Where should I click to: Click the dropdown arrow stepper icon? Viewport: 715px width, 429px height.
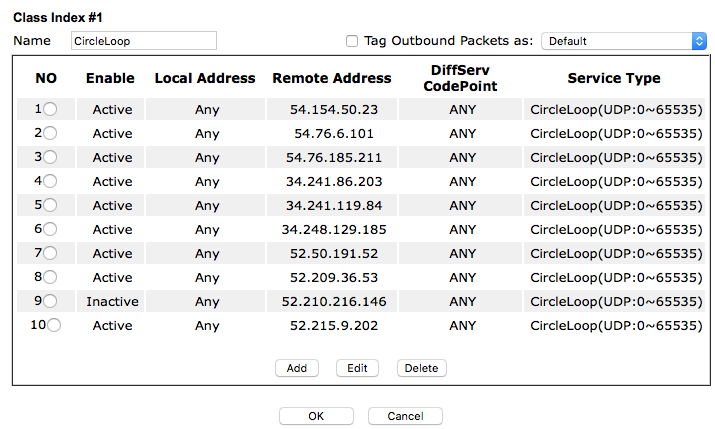point(699,41)
